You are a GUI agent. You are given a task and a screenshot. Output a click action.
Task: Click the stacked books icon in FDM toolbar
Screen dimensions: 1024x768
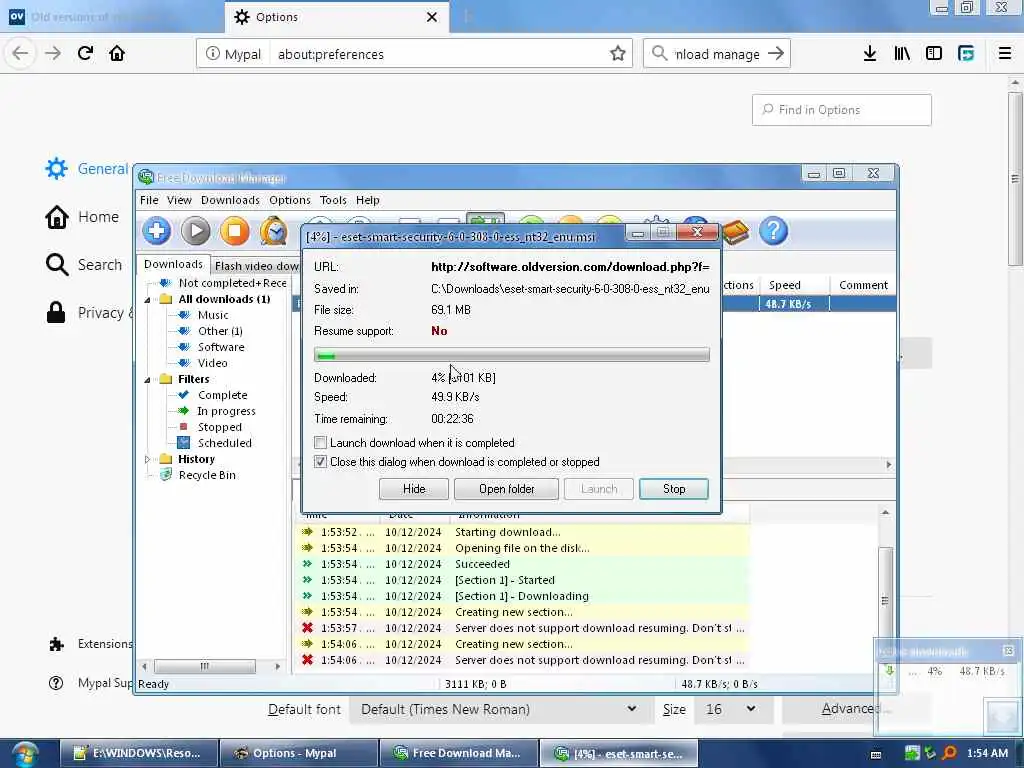click(736, 232)
